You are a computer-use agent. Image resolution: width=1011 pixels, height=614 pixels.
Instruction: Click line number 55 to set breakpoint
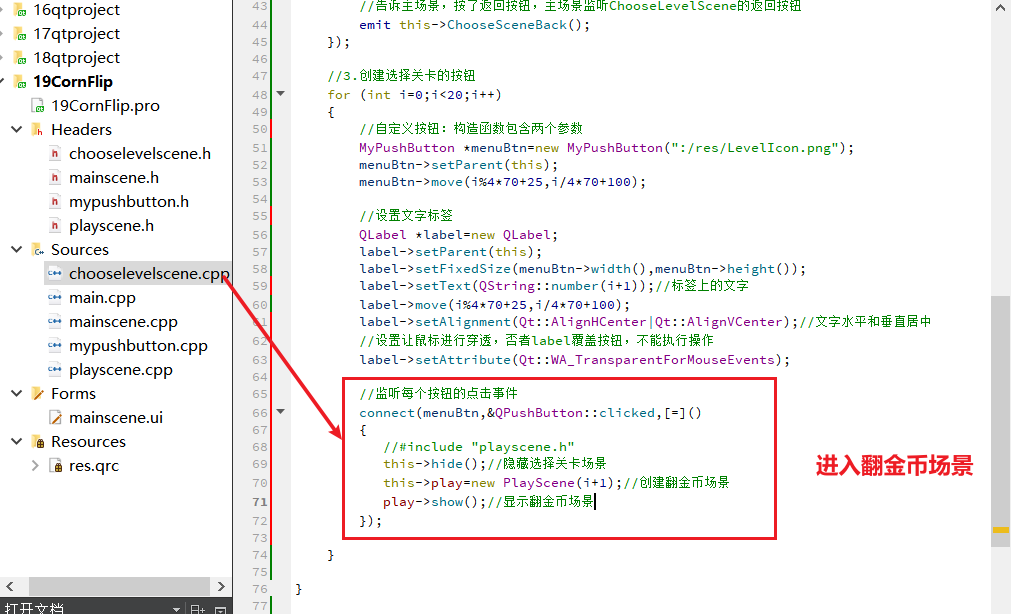pyautogui.click(x=259, y=216)
